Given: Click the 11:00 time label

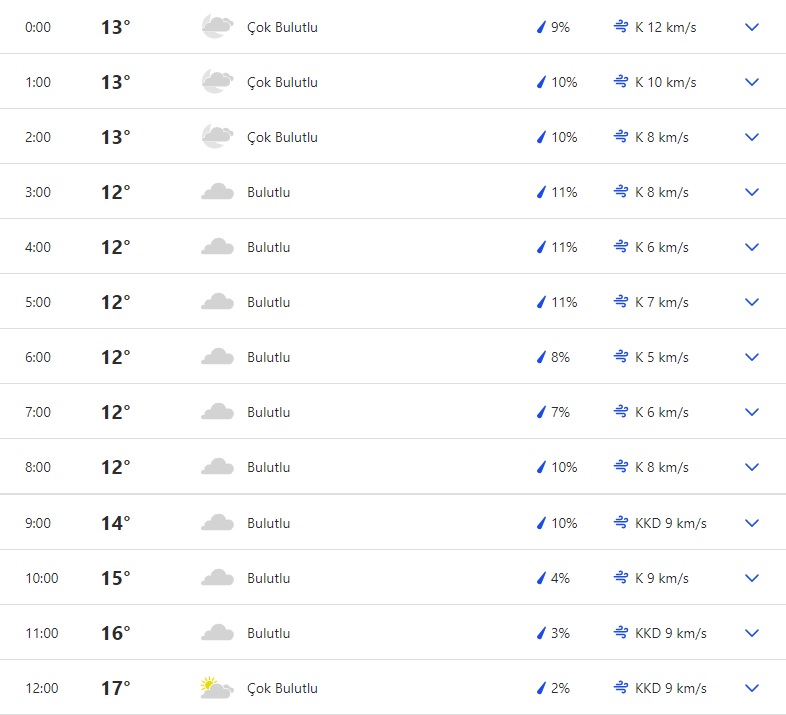Looking at the screenshot, I should pyautogui.click(x=42, y=633).
